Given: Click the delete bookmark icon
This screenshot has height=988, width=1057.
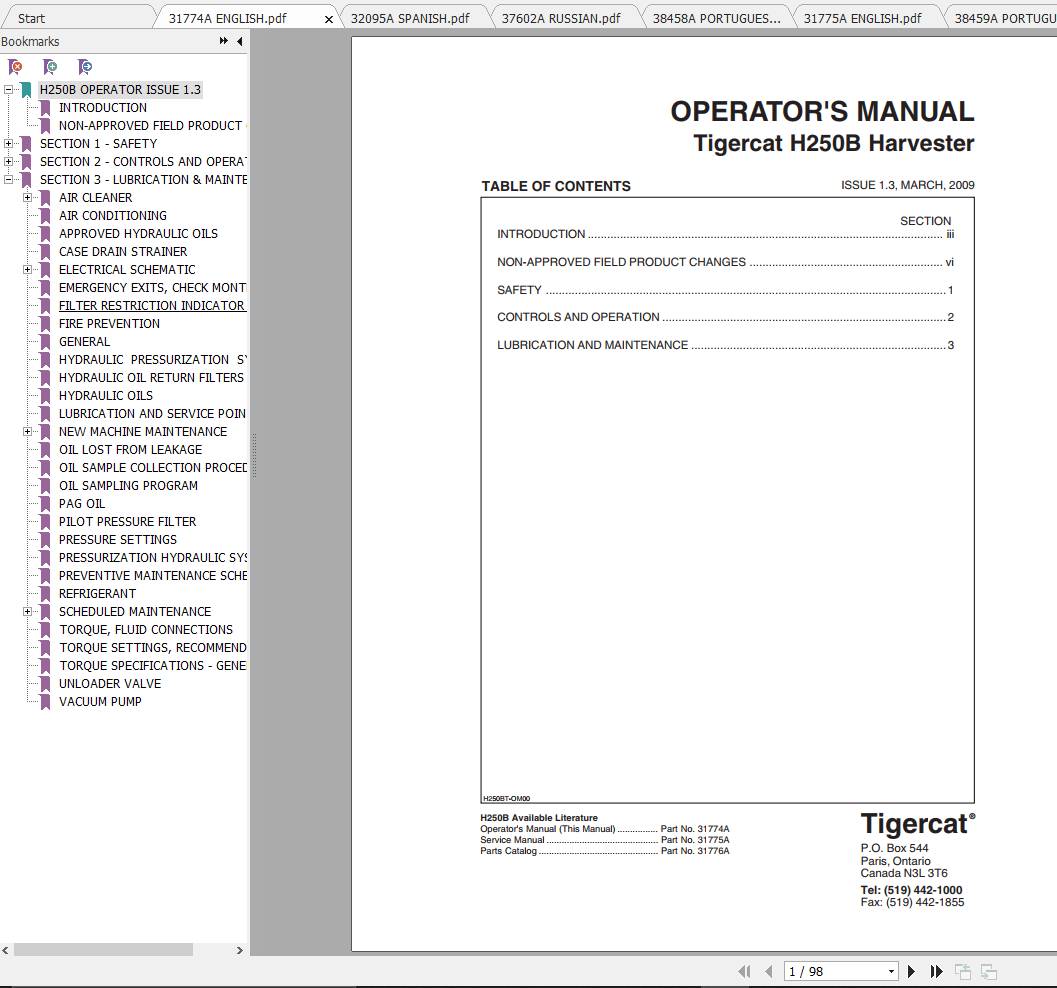Looking at the screenshot, I should 15,66.
